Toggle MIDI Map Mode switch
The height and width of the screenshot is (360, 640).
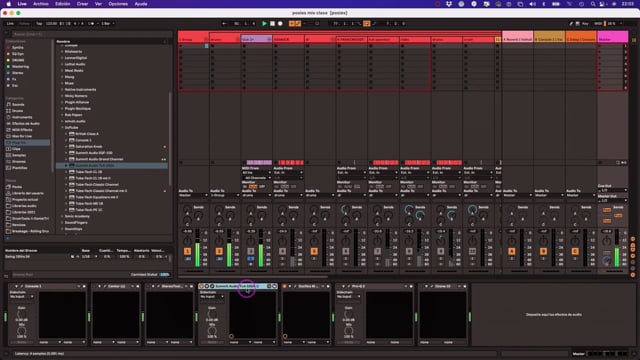[598, 24]
